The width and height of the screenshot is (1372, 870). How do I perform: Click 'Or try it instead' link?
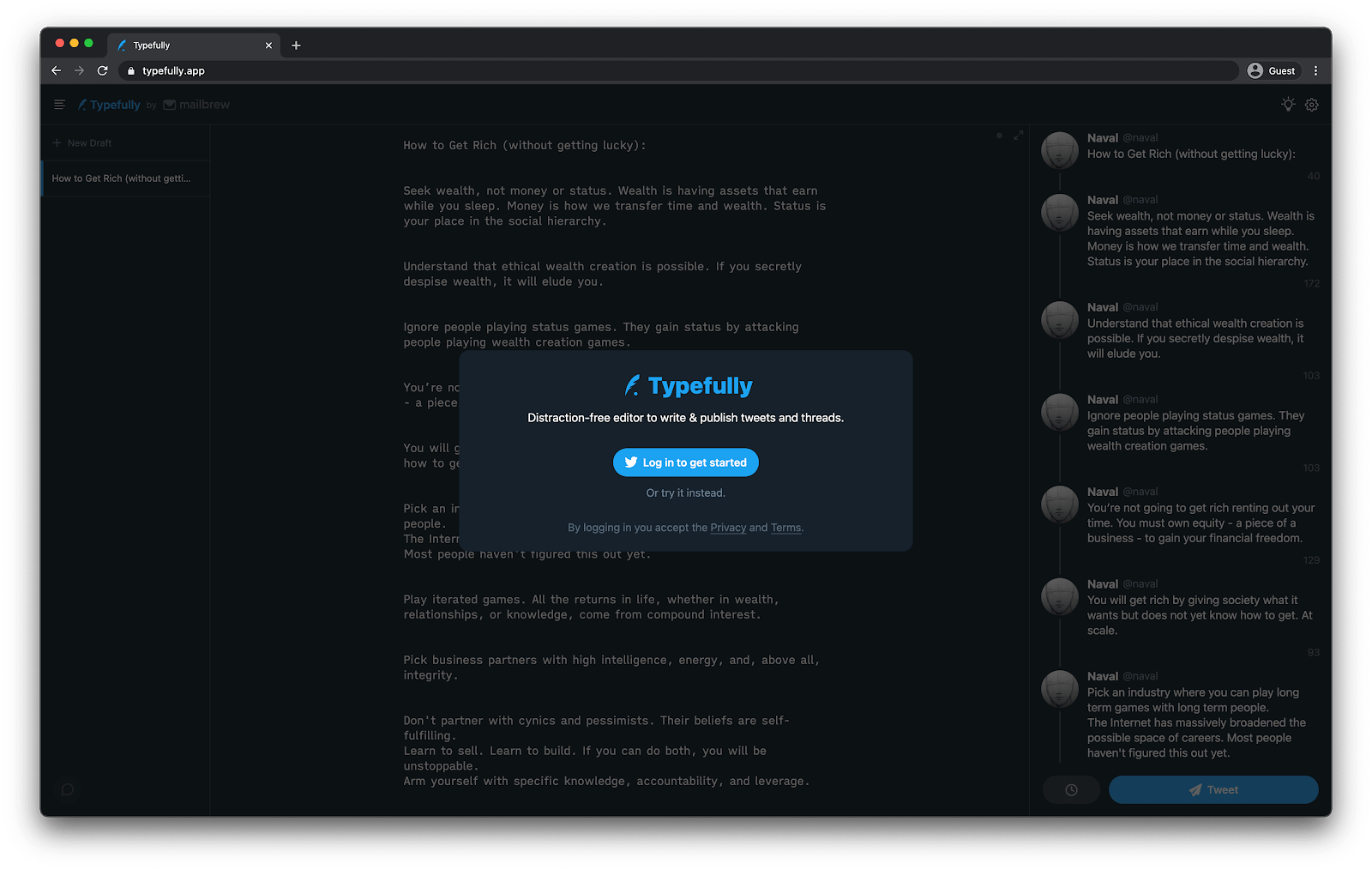[x=686, y=493]
